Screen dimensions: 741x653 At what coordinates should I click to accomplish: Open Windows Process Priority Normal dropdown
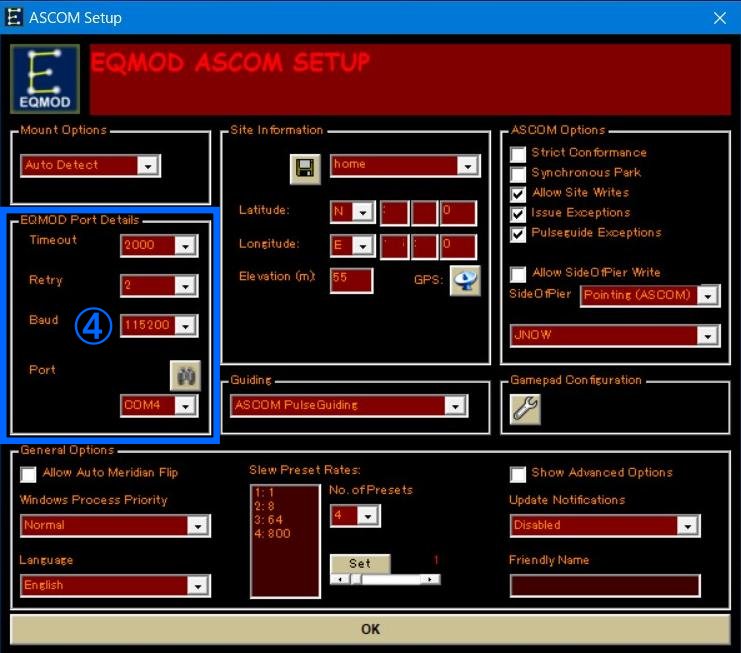[198, 526]
